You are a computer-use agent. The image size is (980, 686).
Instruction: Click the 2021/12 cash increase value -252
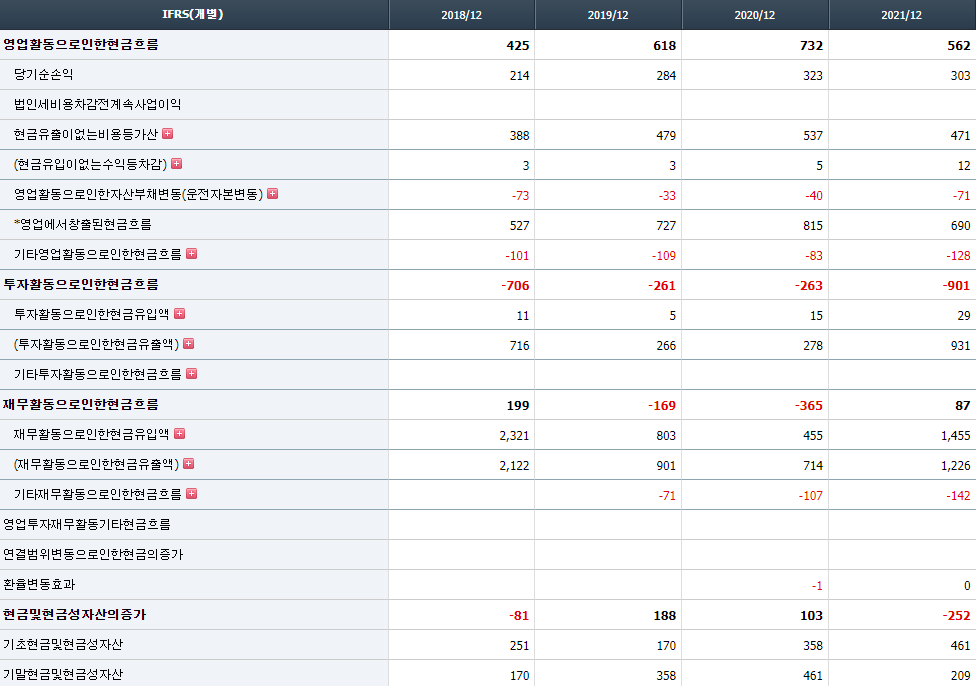pyautogui.click(x=956, y=615)
